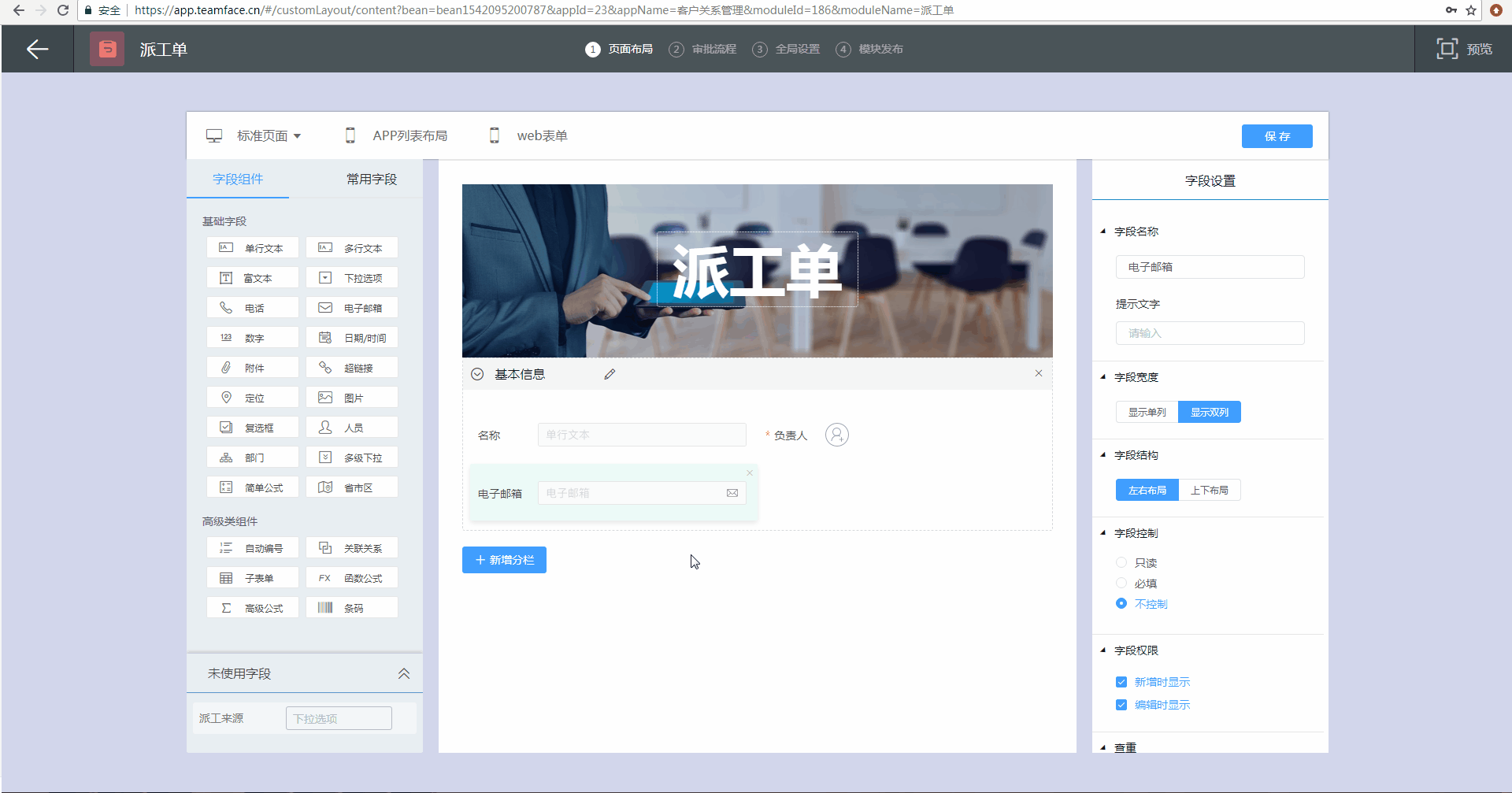
Task: Select the 不控制 no-control radio option
Action: [1121, 603]
